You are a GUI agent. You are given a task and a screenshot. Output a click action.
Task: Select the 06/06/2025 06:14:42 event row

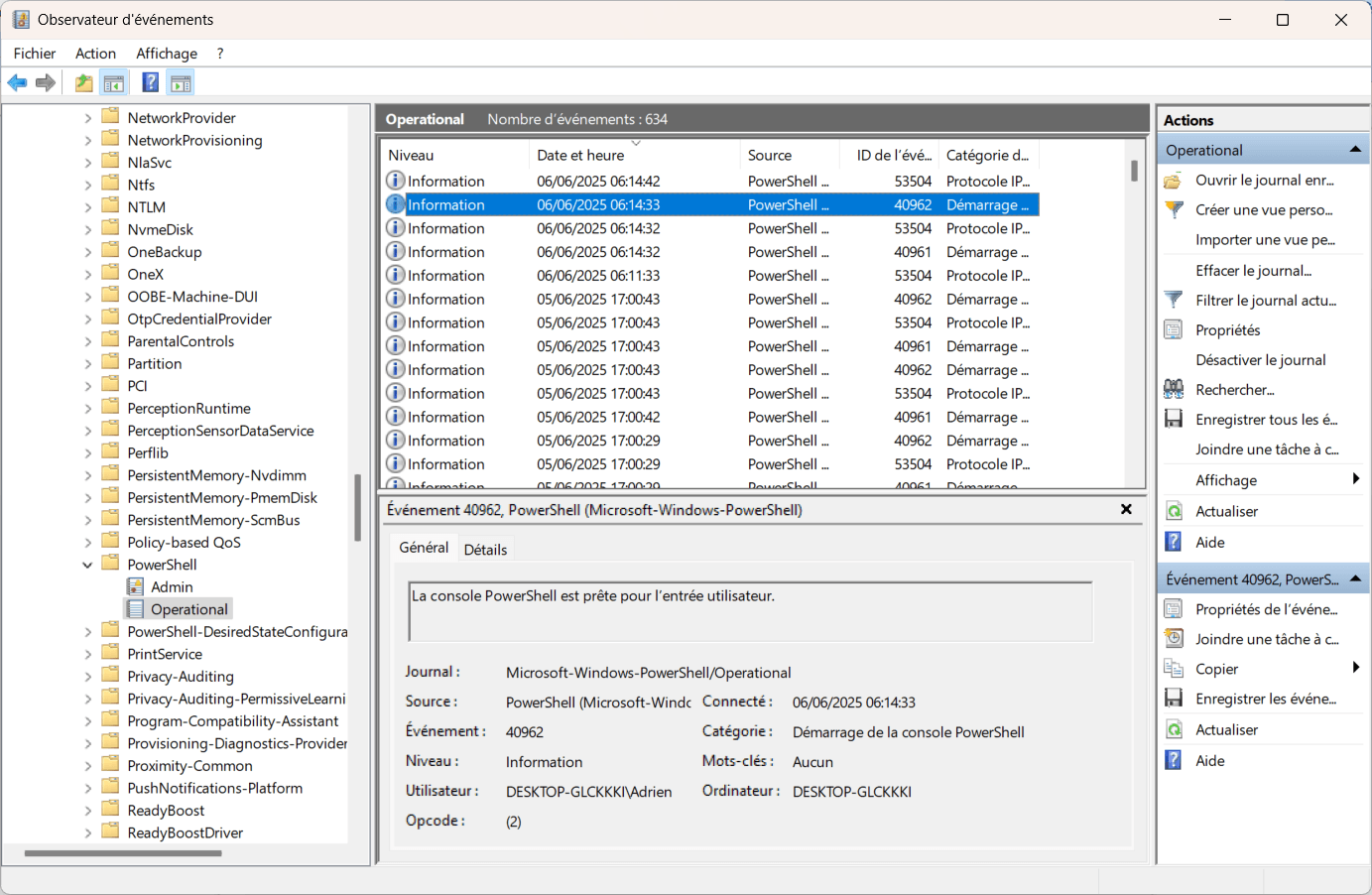tap(710, 182)
